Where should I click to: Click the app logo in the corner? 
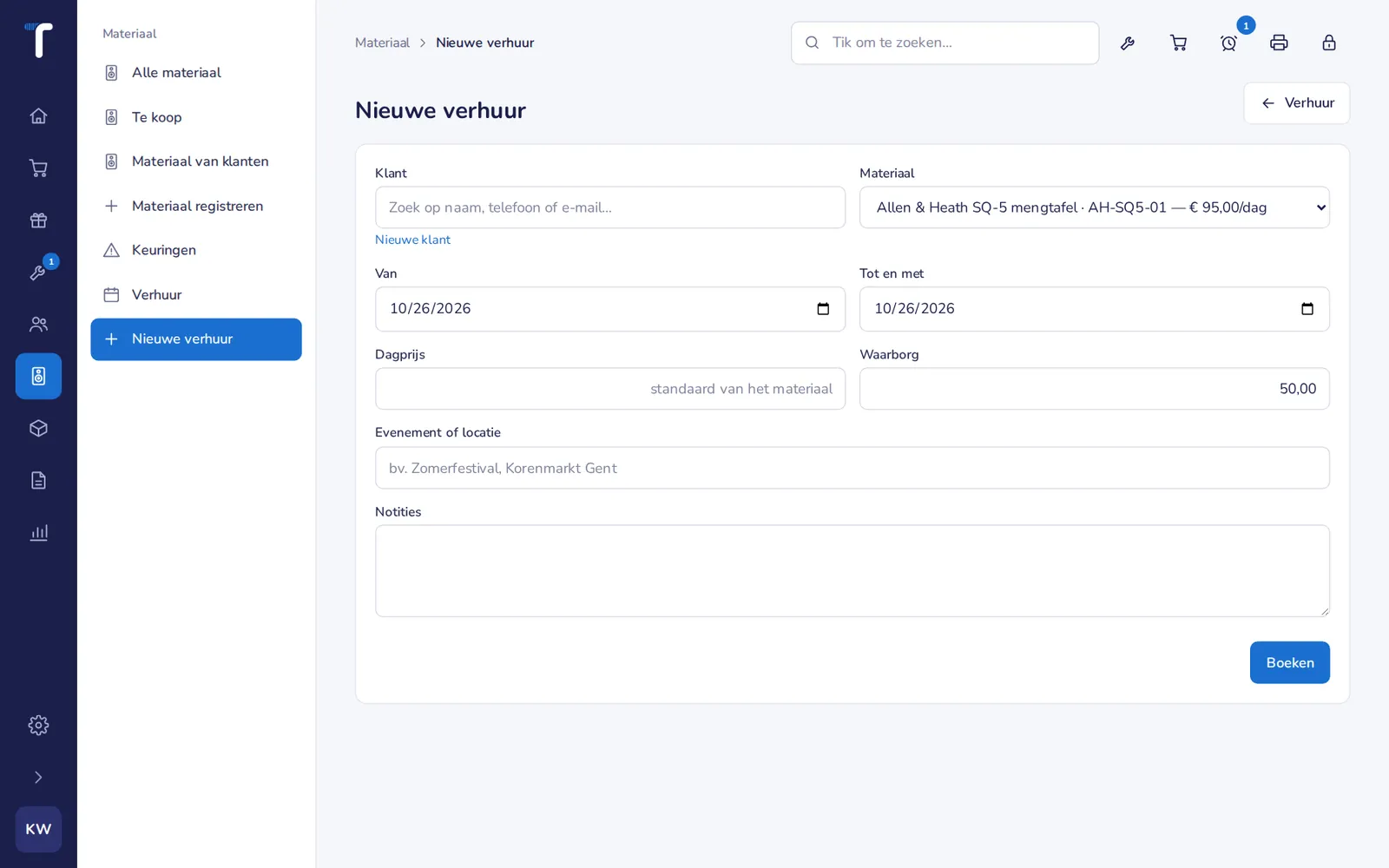click(39, 40)
